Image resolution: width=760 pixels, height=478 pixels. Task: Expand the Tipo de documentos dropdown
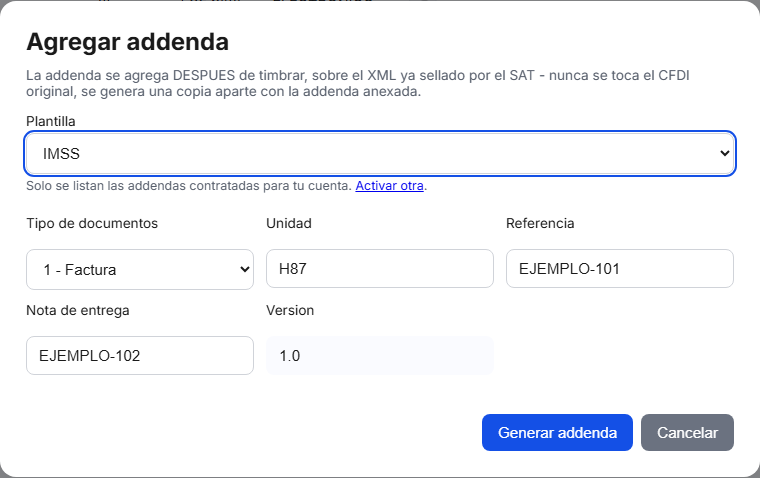[x=140, y=270]
